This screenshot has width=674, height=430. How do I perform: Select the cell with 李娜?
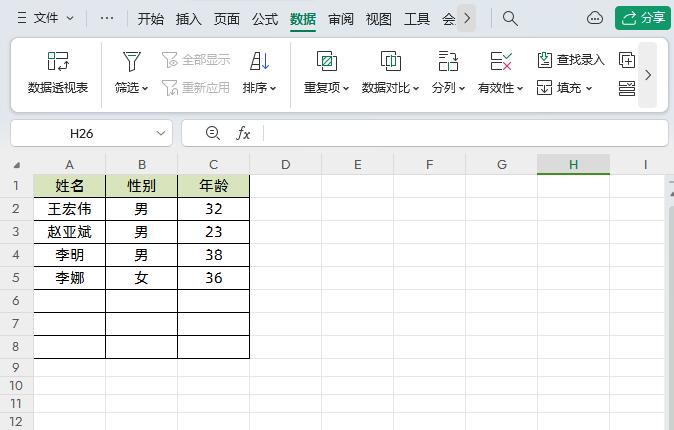point(70,278)
